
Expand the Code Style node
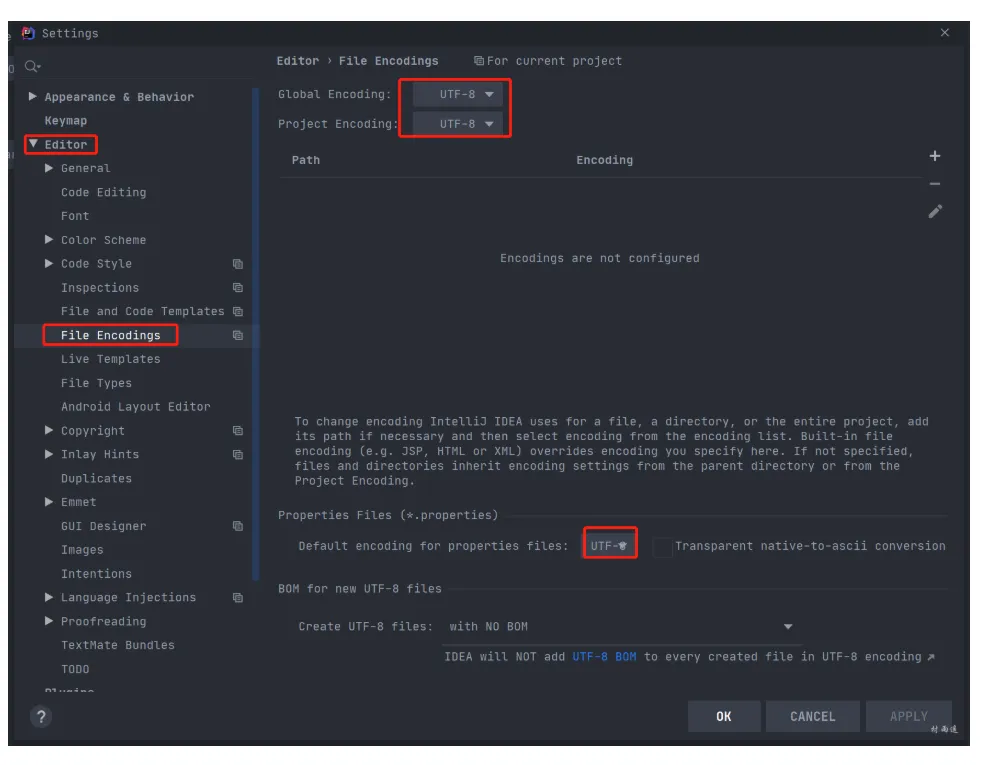48,263
